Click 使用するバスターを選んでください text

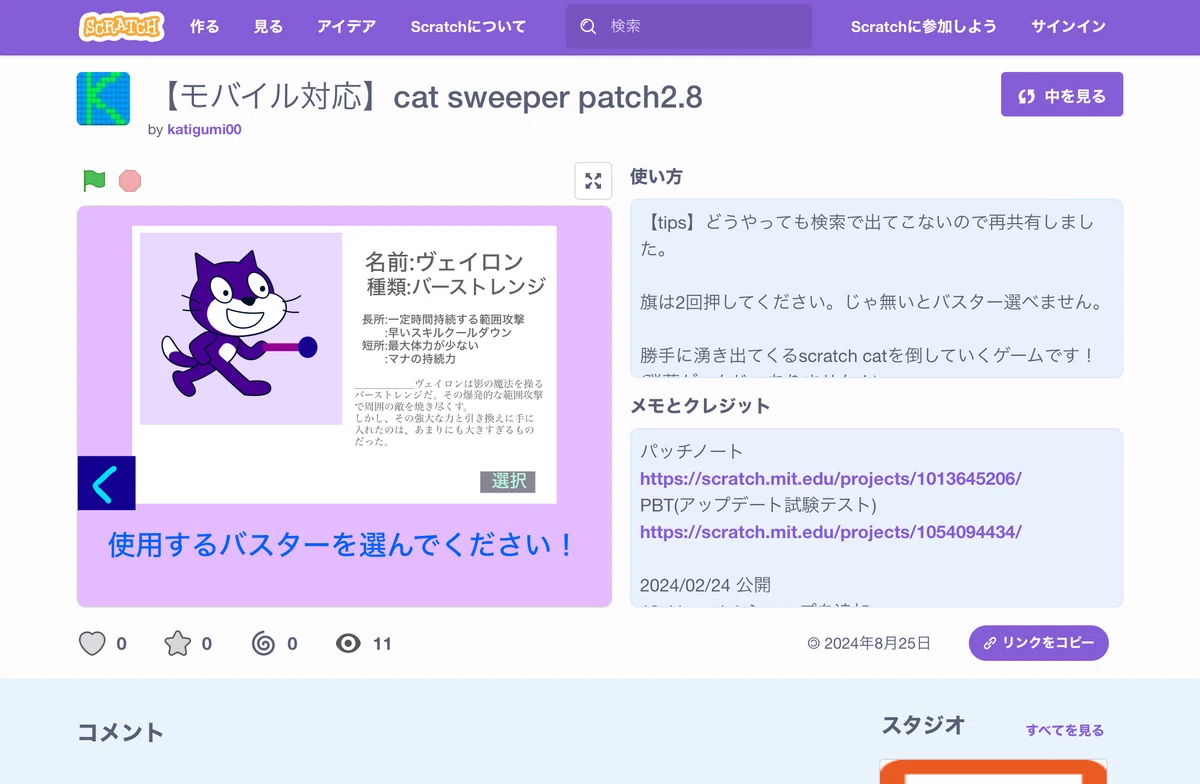pyautogui.click(x=342, y=546)
